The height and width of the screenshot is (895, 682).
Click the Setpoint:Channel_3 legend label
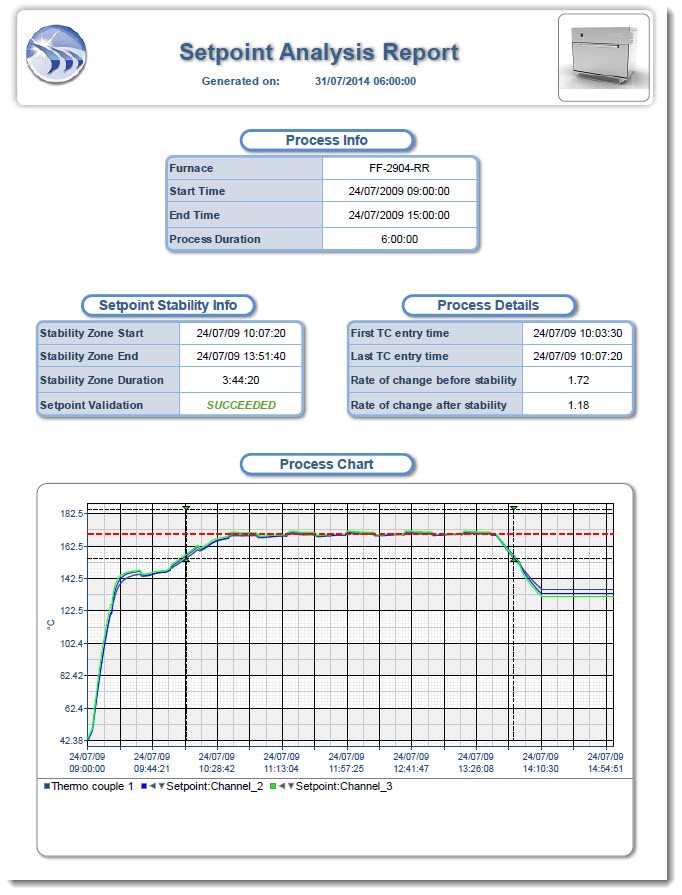point(344,786)
